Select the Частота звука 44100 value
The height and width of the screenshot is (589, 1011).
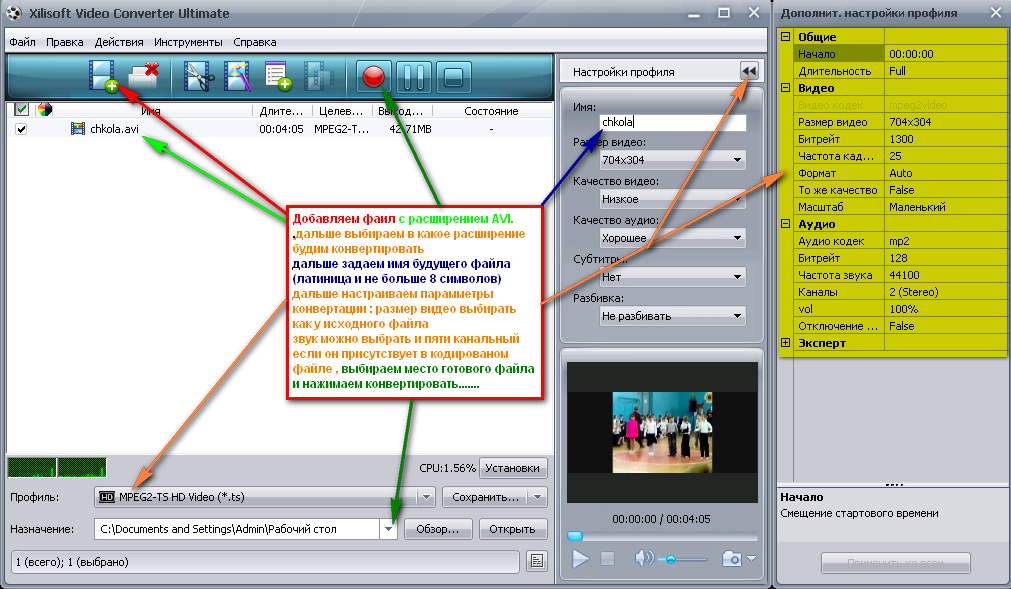tap(945, 275)
